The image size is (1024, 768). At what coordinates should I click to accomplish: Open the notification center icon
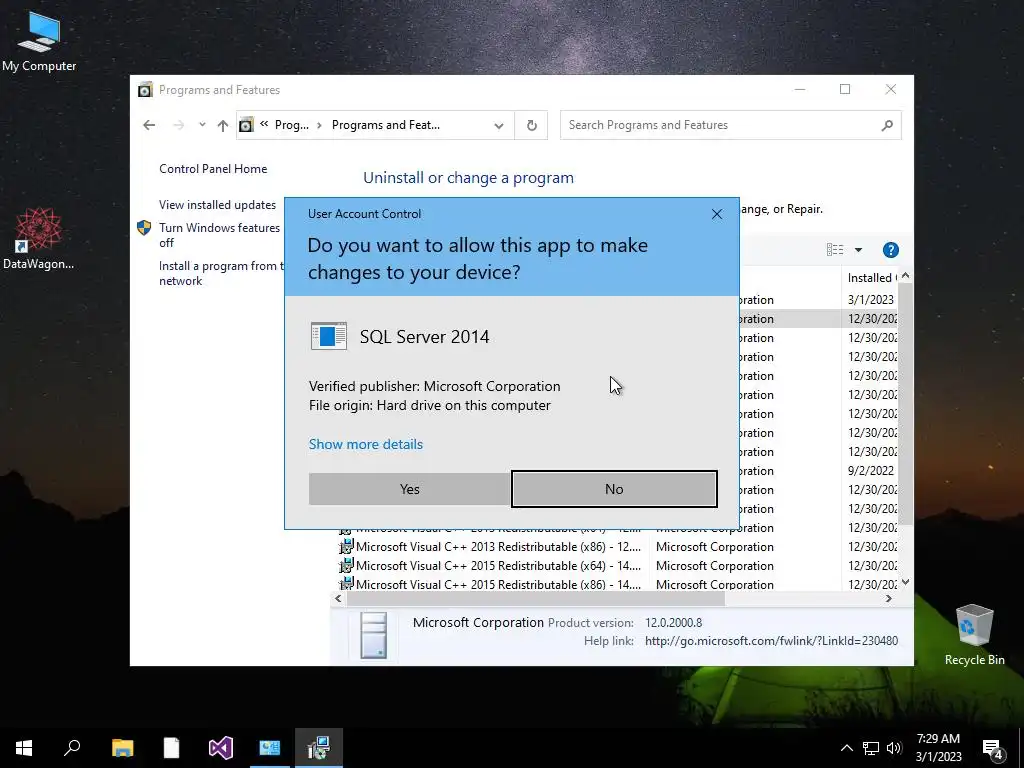(993, 748)
